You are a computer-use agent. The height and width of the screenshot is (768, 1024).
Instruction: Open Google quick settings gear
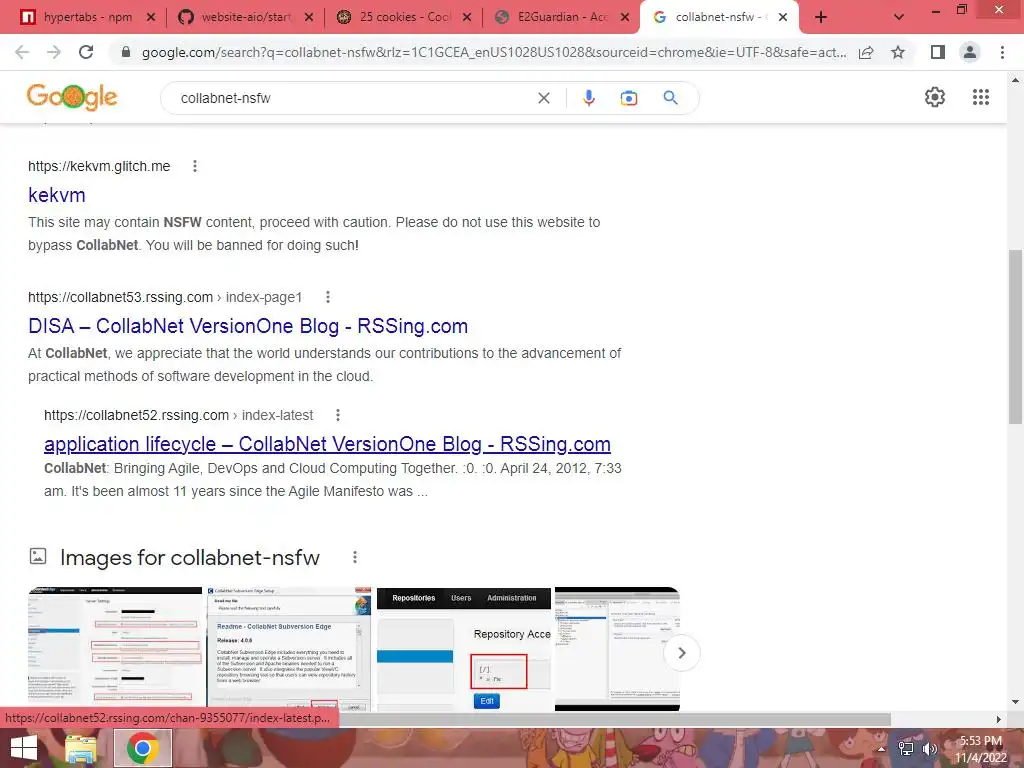[x=935, y=97]
